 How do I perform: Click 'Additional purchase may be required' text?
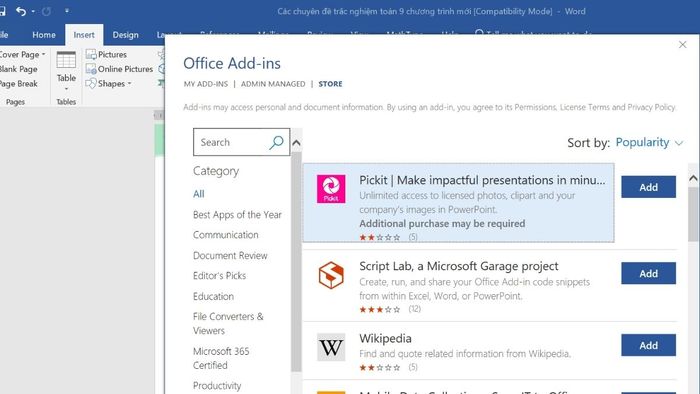click(x=442, y=224)
